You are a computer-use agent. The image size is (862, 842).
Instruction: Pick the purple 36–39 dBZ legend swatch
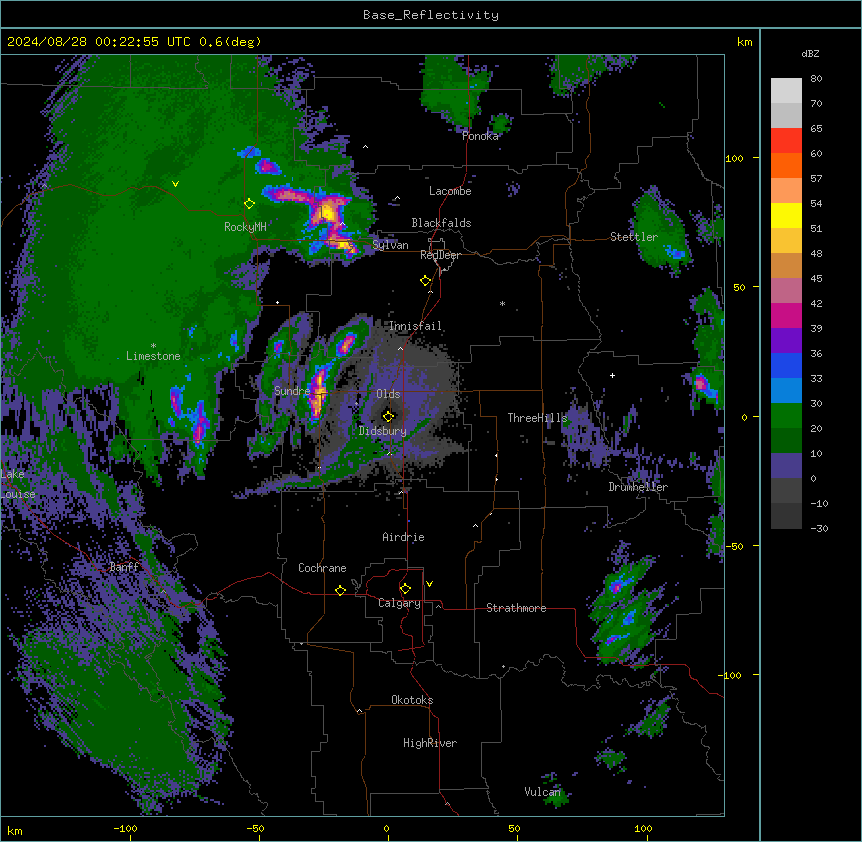tap(786, 341)
